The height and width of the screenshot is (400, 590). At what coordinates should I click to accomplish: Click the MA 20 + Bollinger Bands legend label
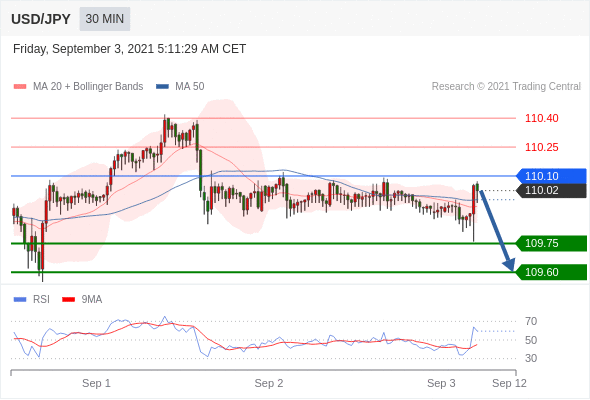point(88,87)
